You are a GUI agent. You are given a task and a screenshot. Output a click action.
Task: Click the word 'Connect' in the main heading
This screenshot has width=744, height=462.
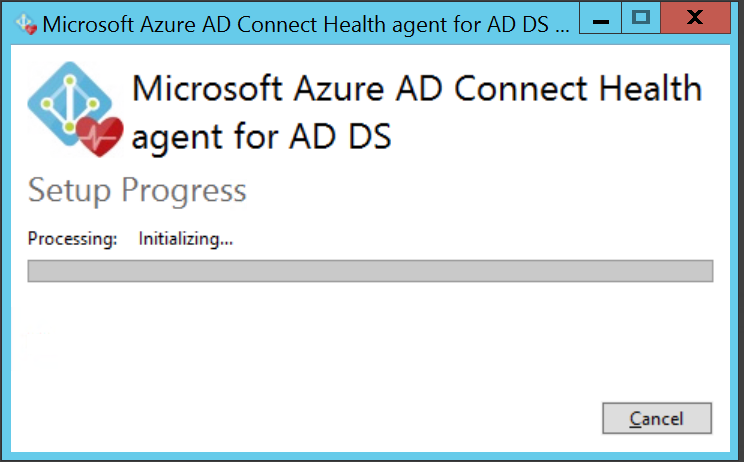coord(517,88)
